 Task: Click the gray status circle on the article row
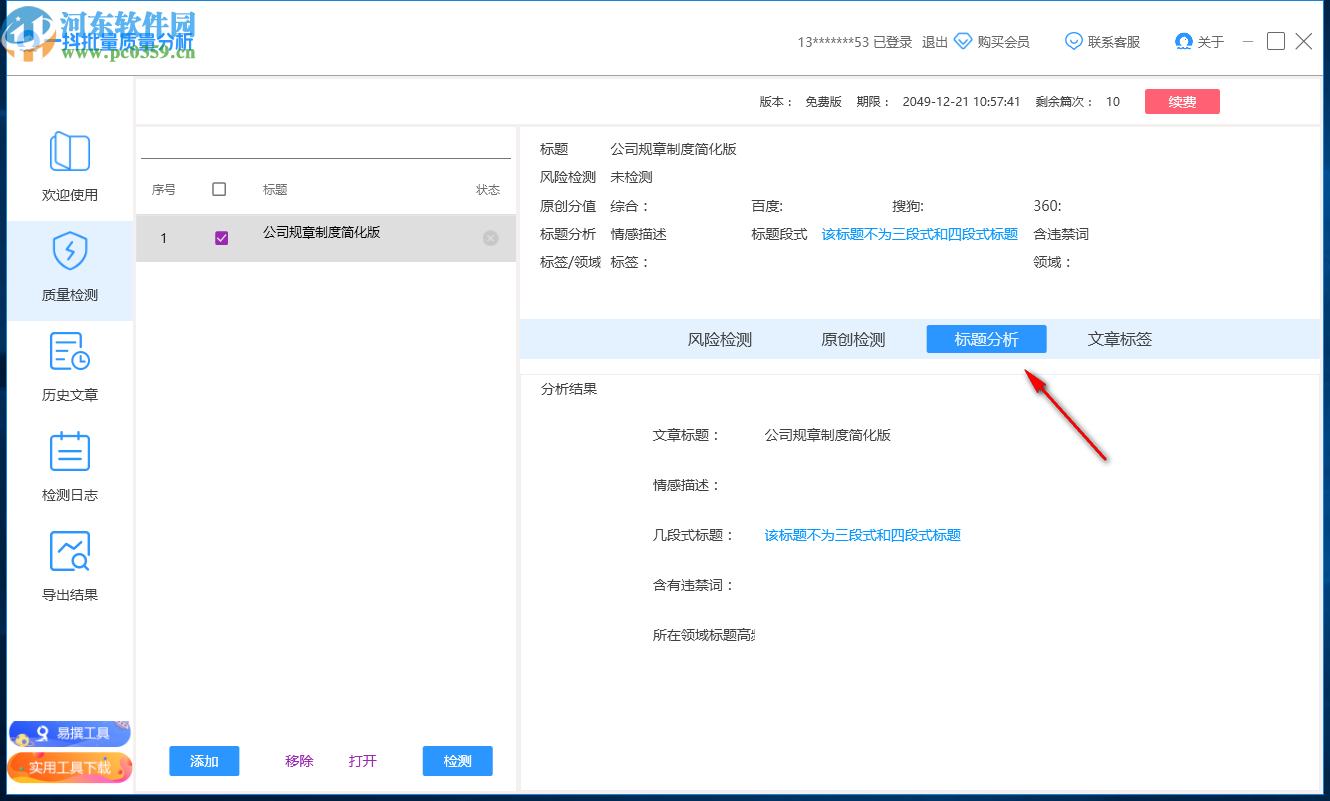[490, 238]
